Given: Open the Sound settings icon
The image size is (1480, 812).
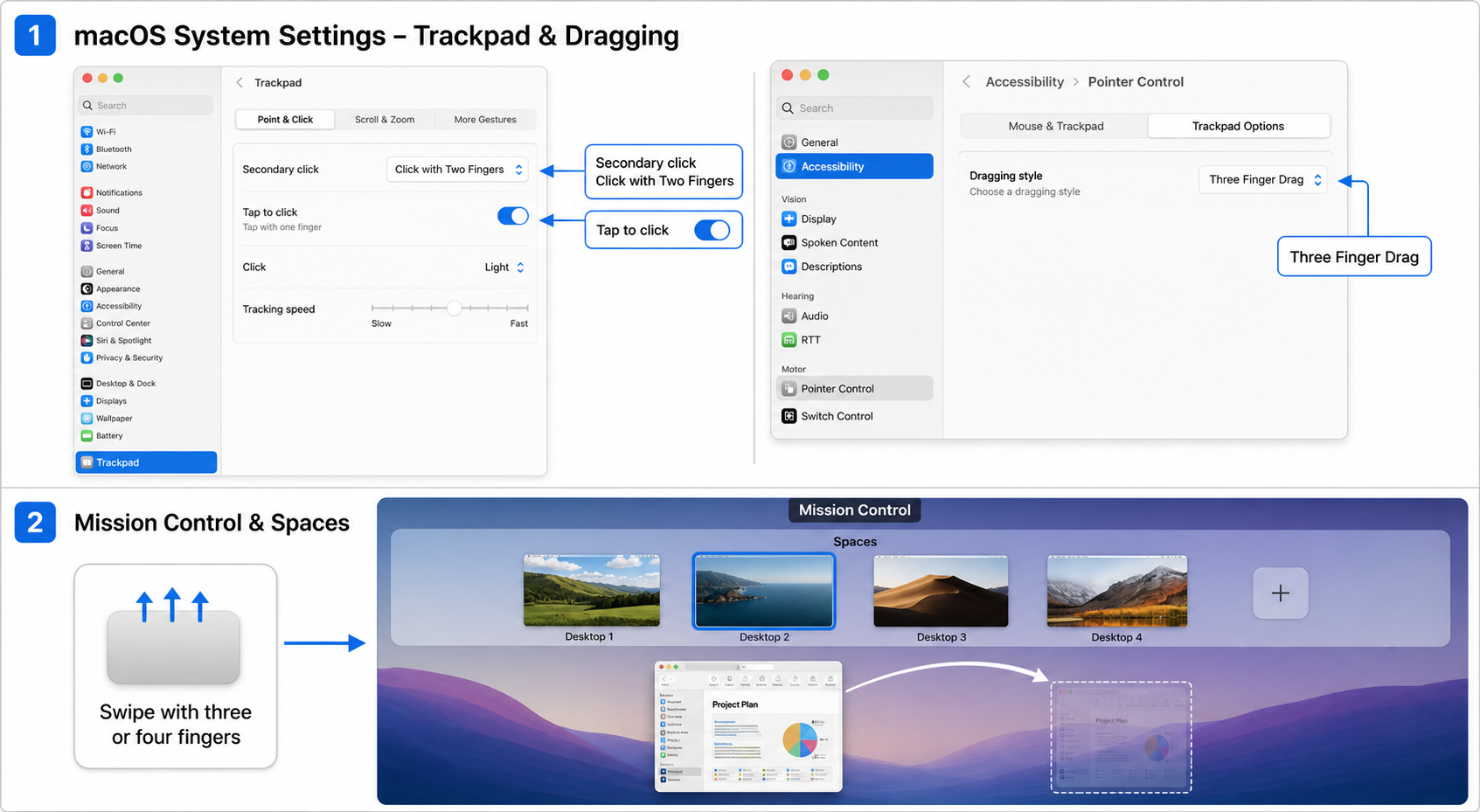Looking at the screenshot, I should 87,211.
